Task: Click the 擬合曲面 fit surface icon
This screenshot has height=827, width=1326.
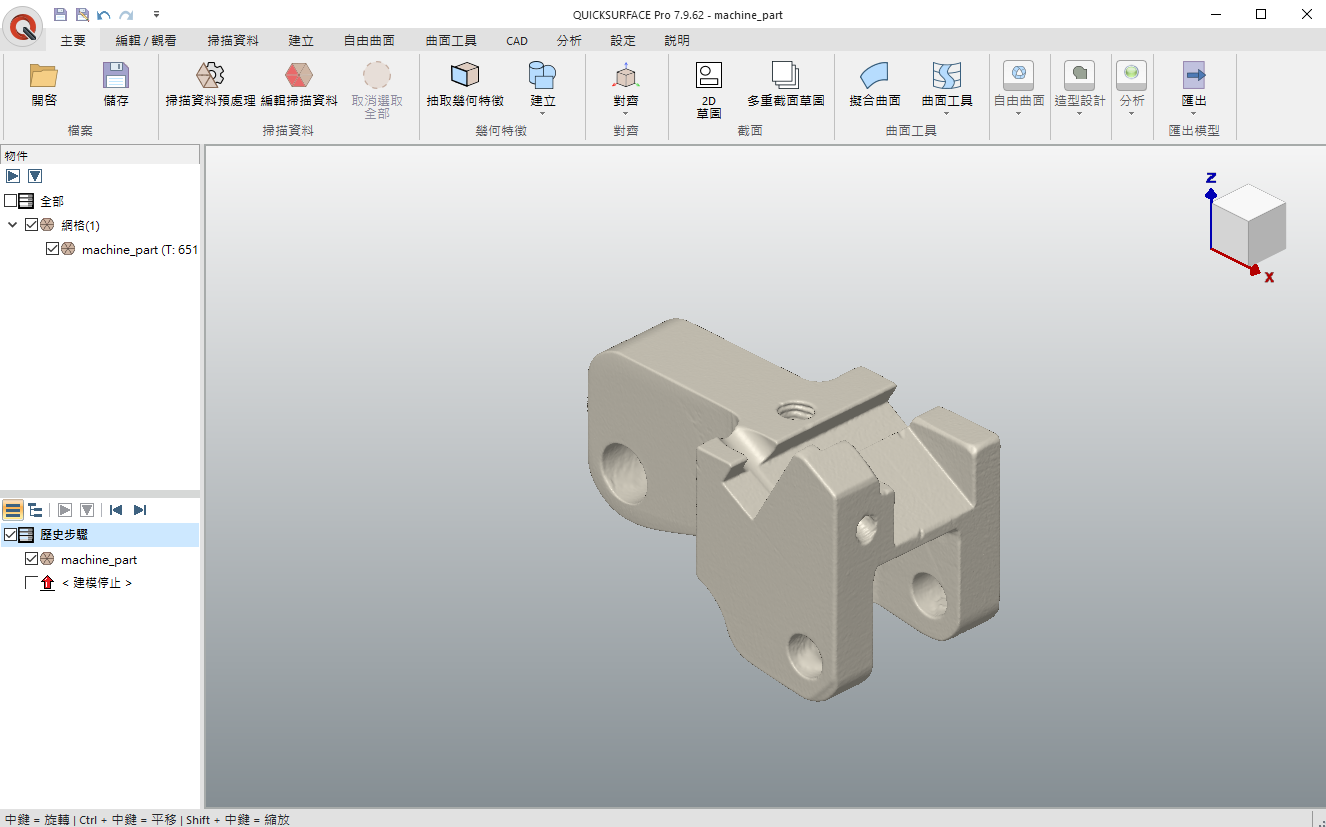Action: pyautogui.click(x=875, y=76)
